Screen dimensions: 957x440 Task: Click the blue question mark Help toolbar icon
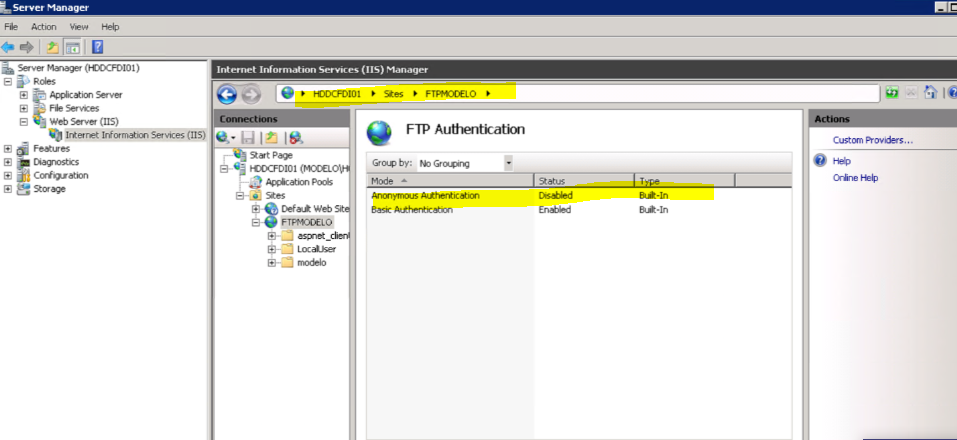click(97, 47)
